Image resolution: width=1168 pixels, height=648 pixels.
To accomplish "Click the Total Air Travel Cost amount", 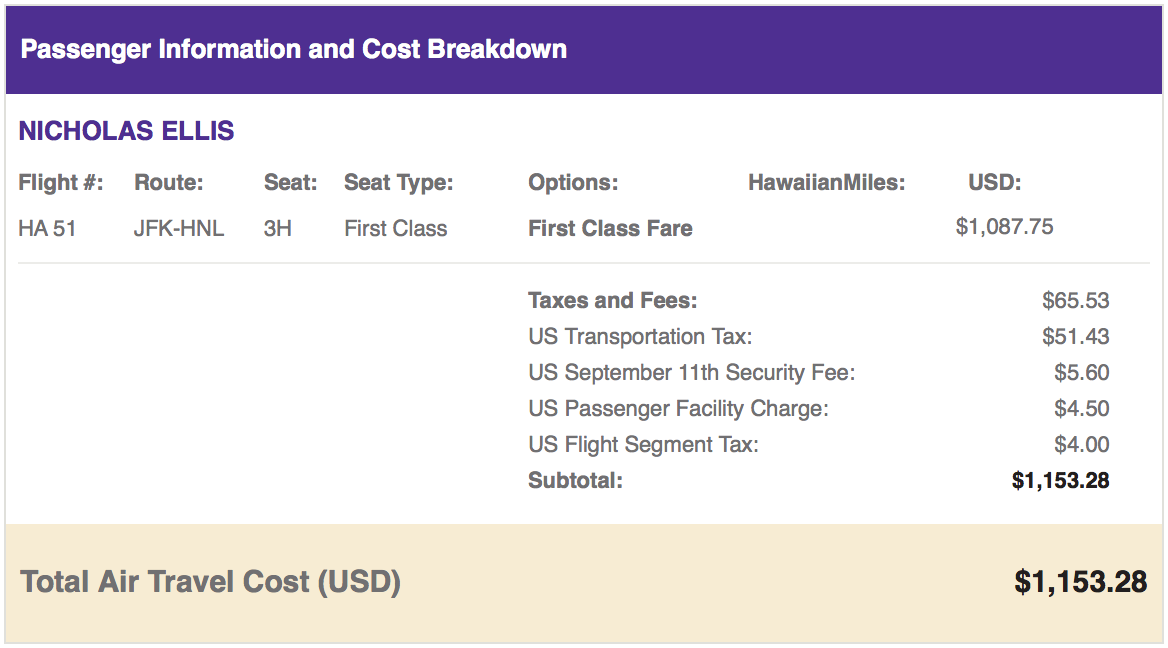I will pos(1080,582).
